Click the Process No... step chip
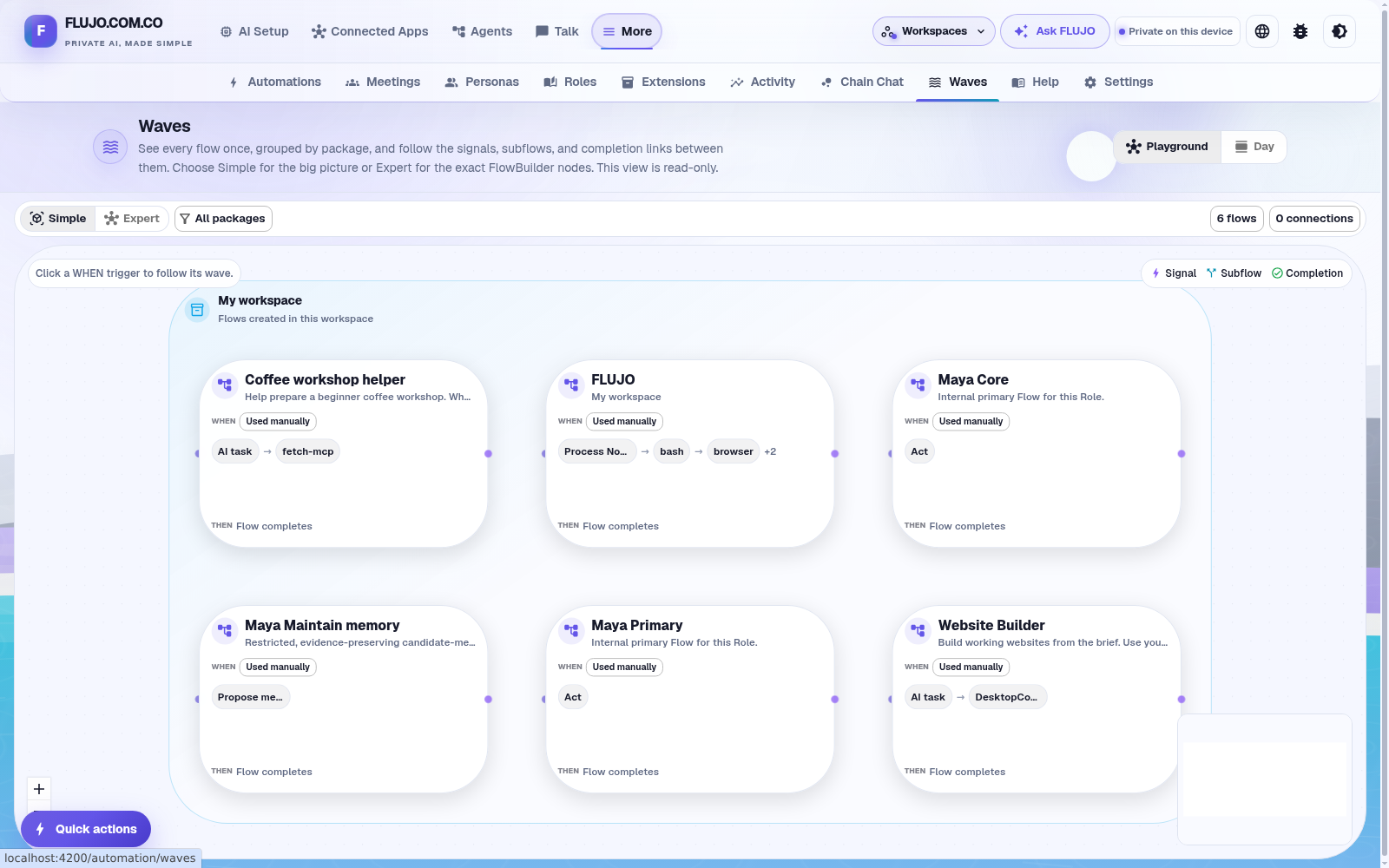1389x868 pixels. 596,451
